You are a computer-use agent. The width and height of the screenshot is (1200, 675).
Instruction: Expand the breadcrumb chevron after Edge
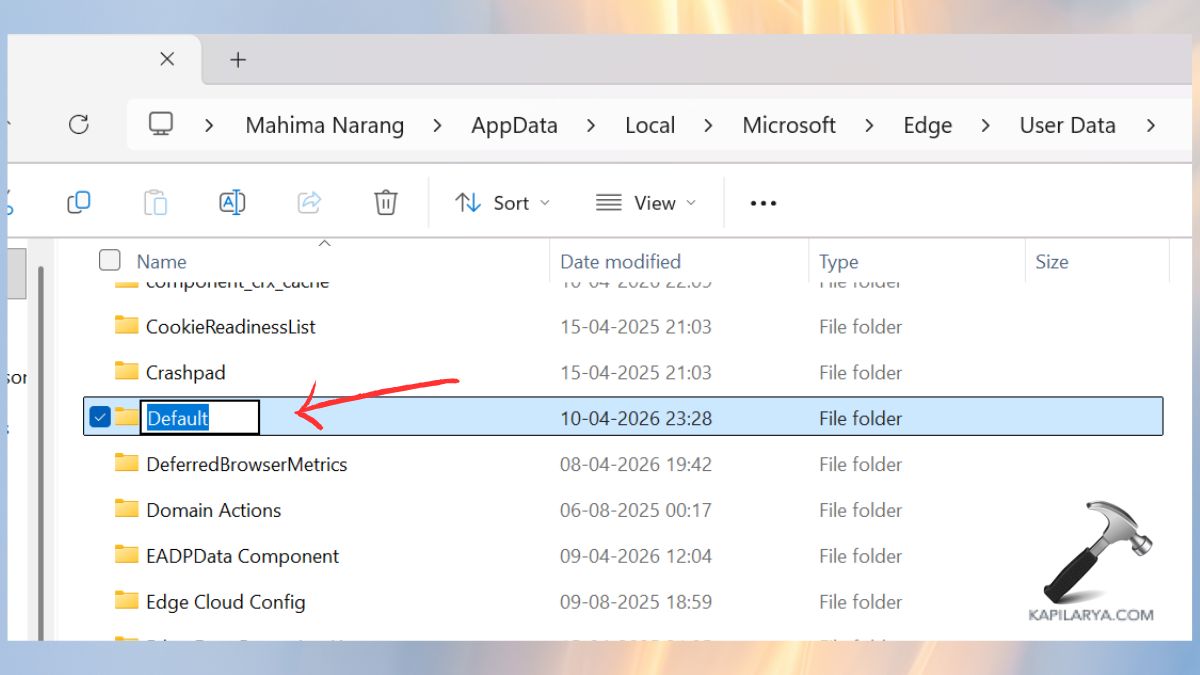pos(985,126)
